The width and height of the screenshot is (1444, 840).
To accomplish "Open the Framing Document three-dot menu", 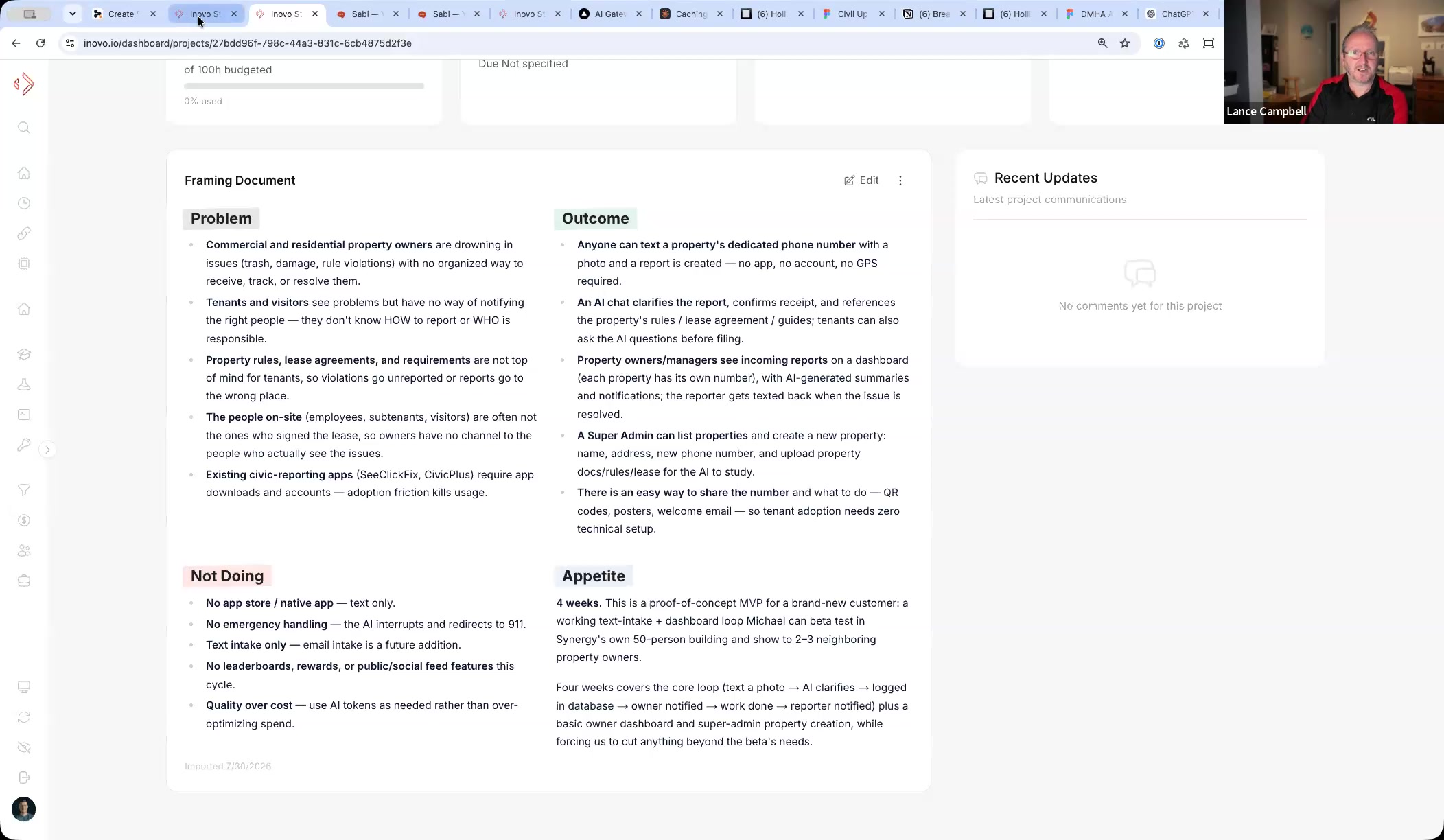I will [900, 180].
